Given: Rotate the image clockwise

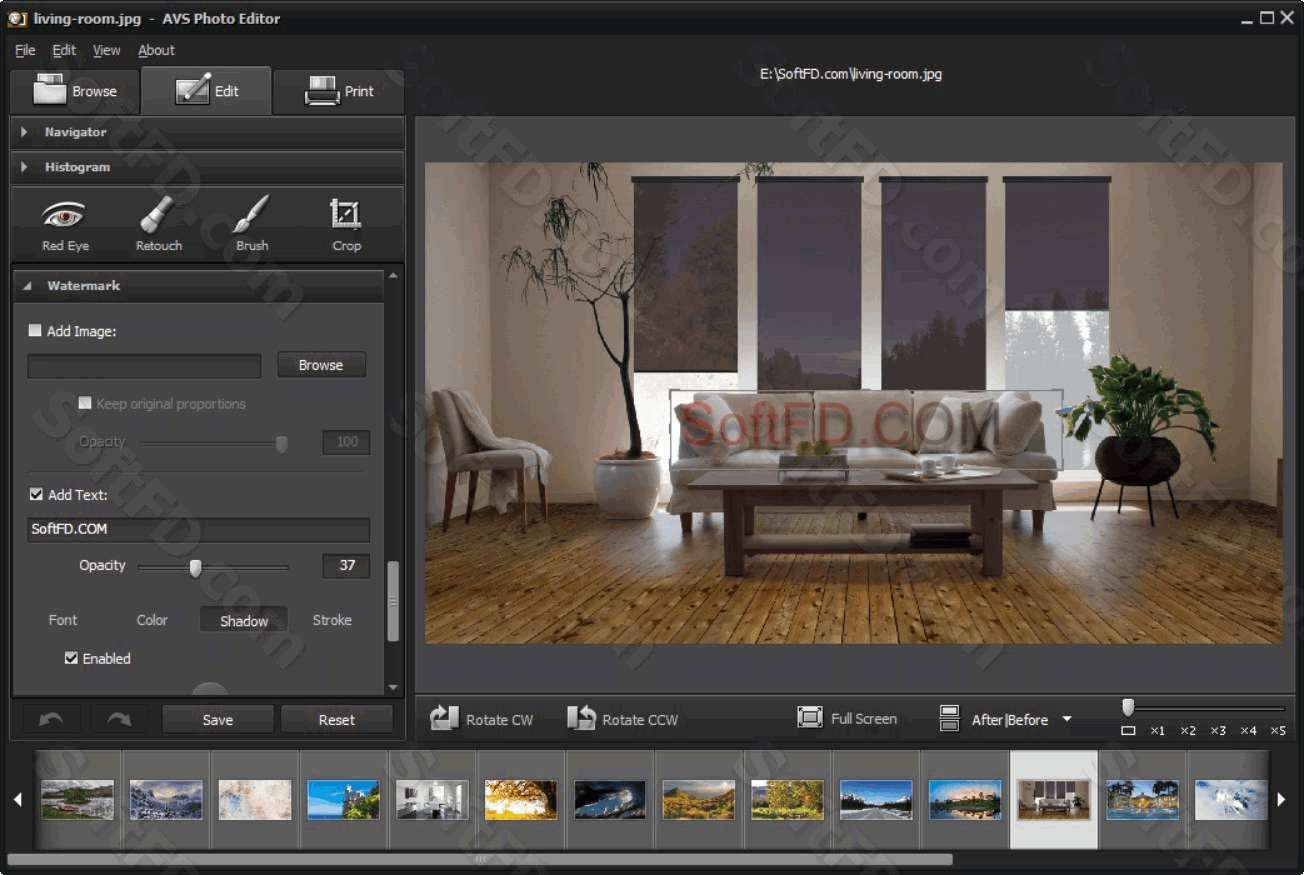Looking at the screenshot, I should [481, 718].
